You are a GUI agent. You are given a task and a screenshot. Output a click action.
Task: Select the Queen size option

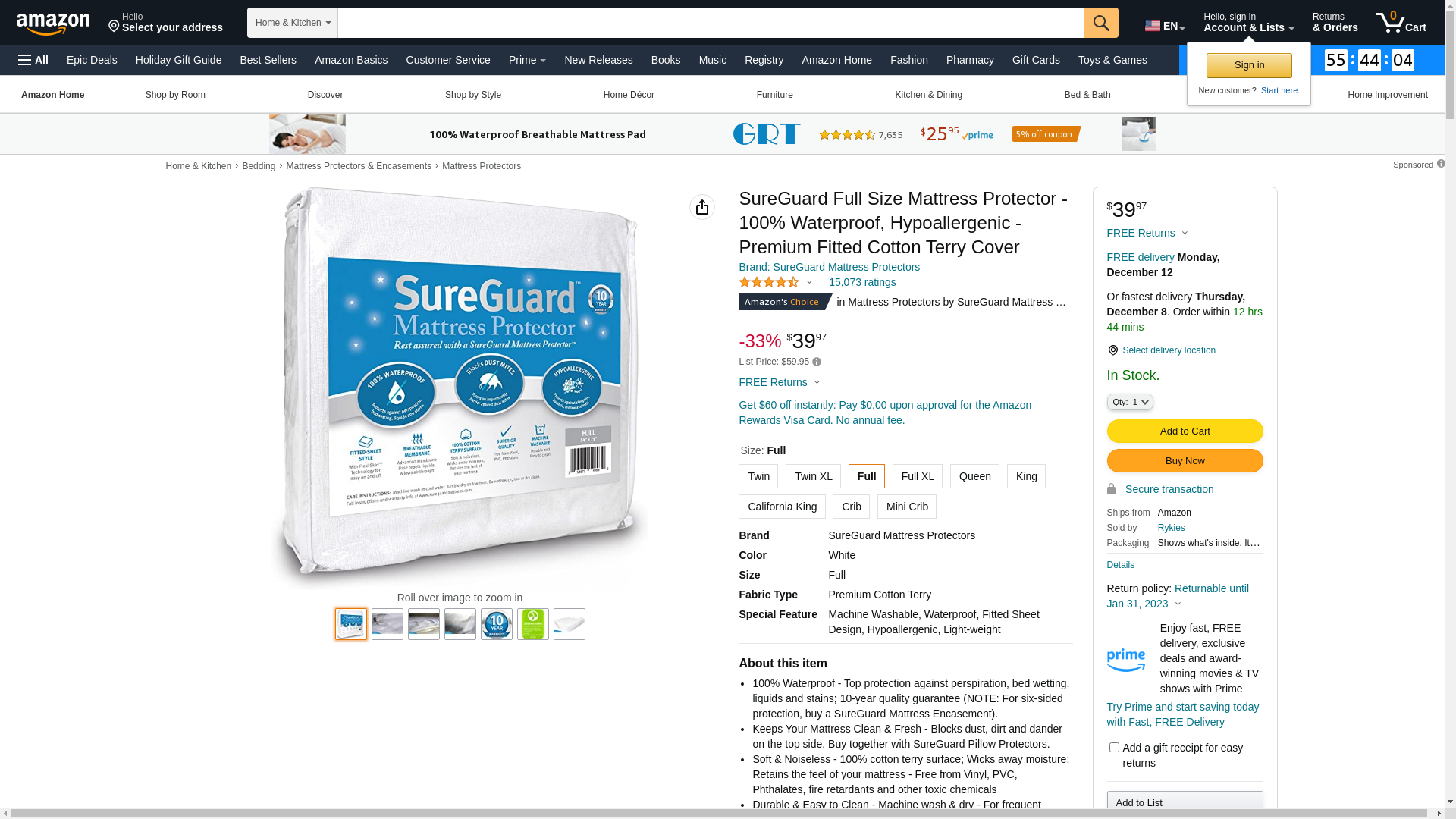[974, 476]
